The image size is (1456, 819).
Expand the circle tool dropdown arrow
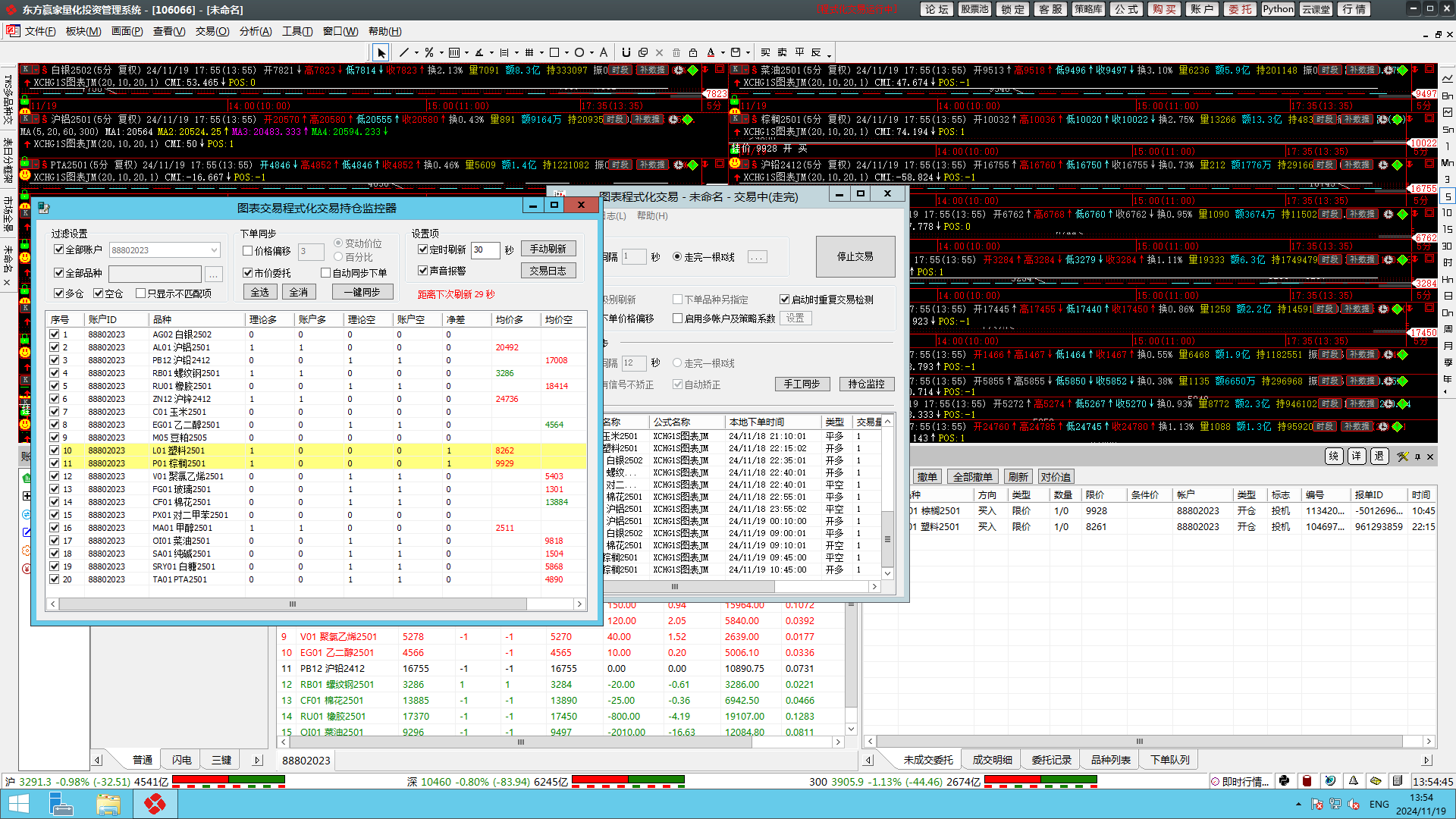pyautogui.click(x=591, y=53)
